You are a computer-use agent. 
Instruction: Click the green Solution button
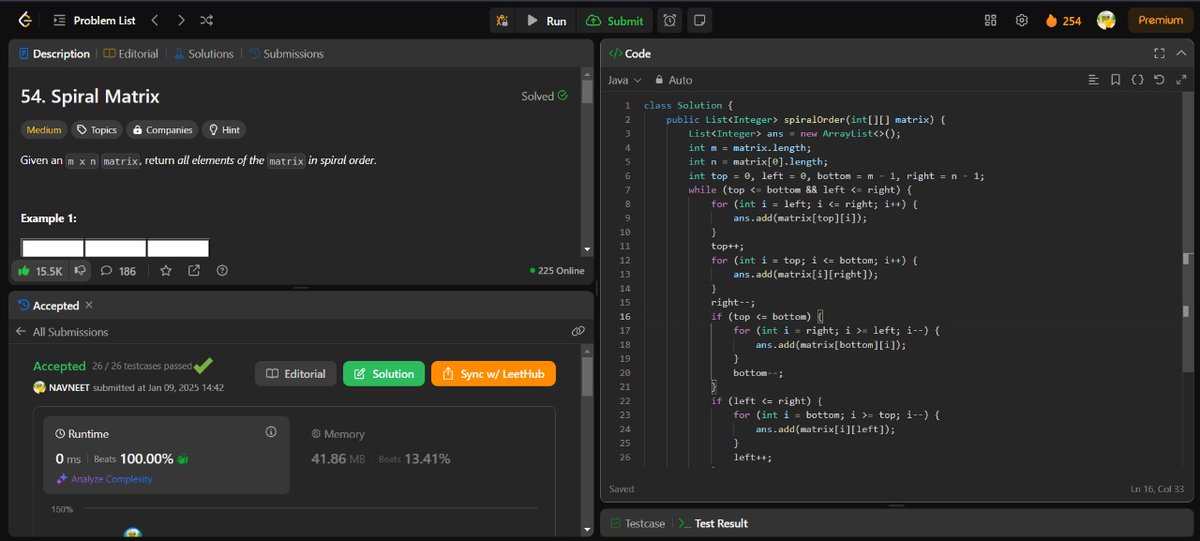click(x=384, y=374)
